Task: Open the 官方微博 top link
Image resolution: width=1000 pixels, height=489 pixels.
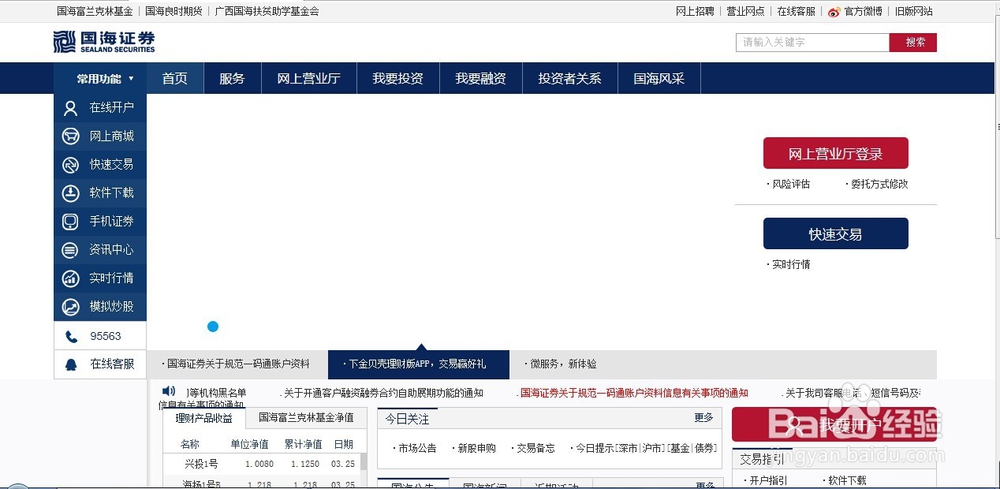Action: pyautogui.click(x=863, y=11)
